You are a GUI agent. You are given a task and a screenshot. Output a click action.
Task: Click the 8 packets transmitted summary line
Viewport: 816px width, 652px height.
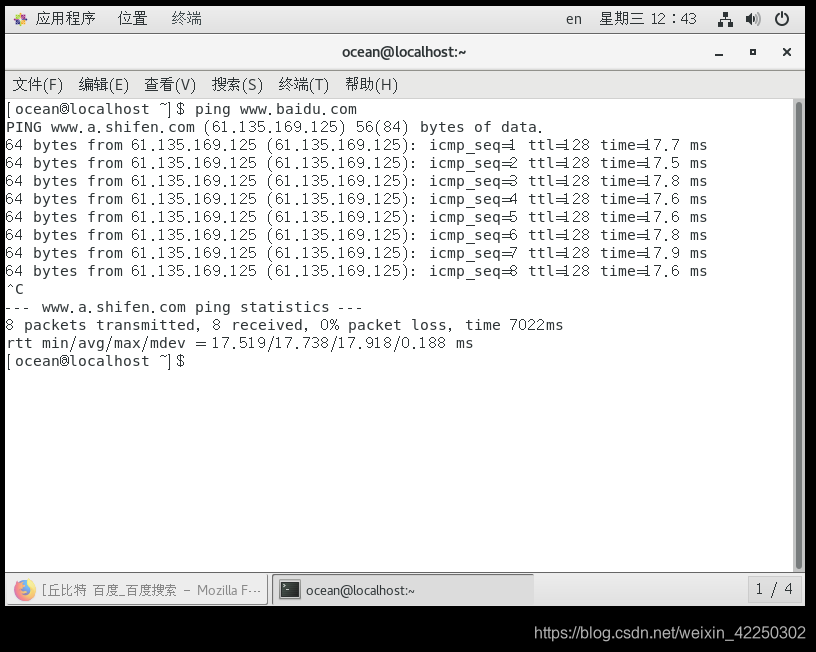pyautogui.click(x=285, y=325)
